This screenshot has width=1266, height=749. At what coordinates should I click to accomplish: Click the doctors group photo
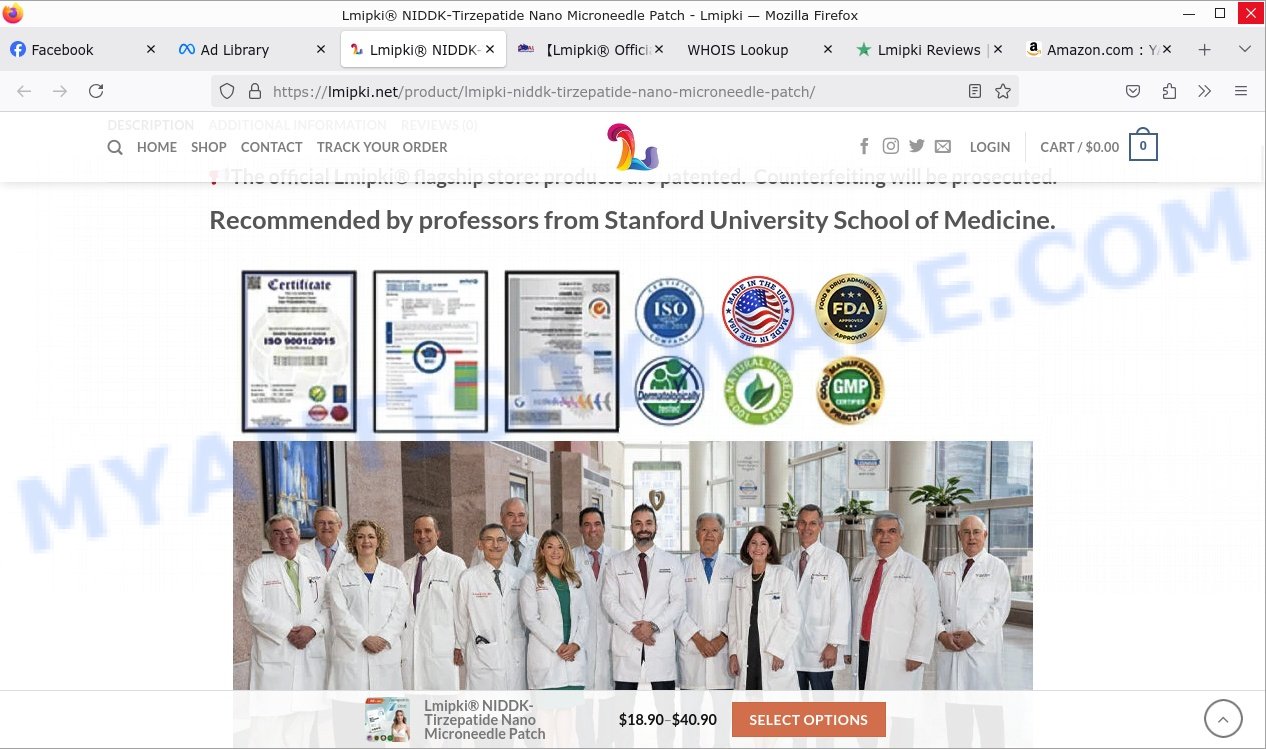(x=633, y=566)
